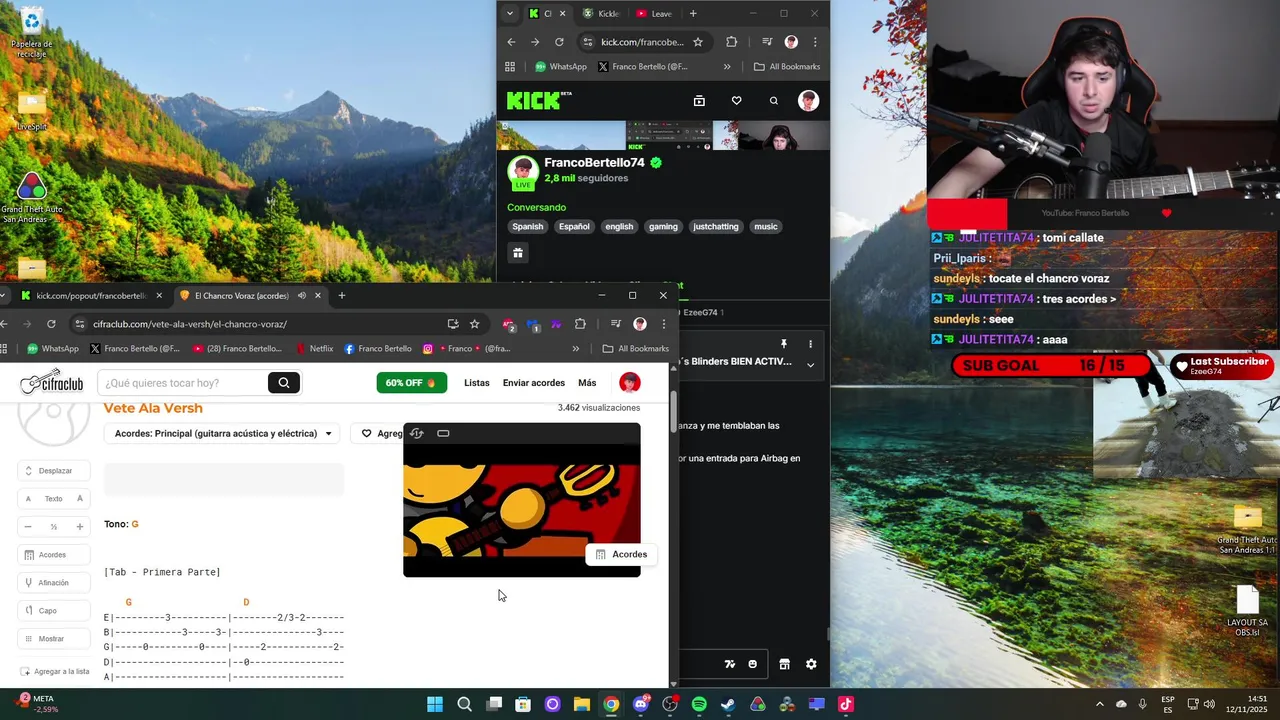Image resolution: width=1280 pixels, height=720 pixels.
Task: Mute tab using speaker icon on El Chancro Voraz tab
Action: (301, 296)
